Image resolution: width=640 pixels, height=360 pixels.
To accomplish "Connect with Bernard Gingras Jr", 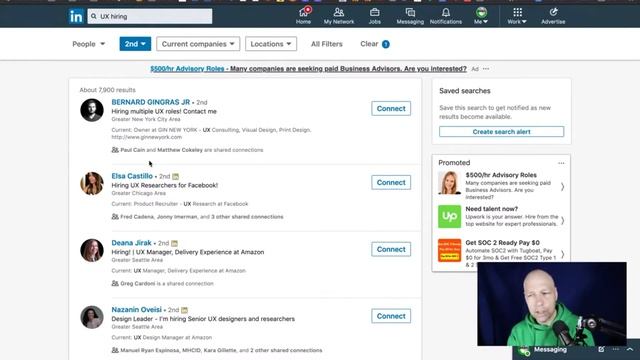I will (x=391, y=109).
